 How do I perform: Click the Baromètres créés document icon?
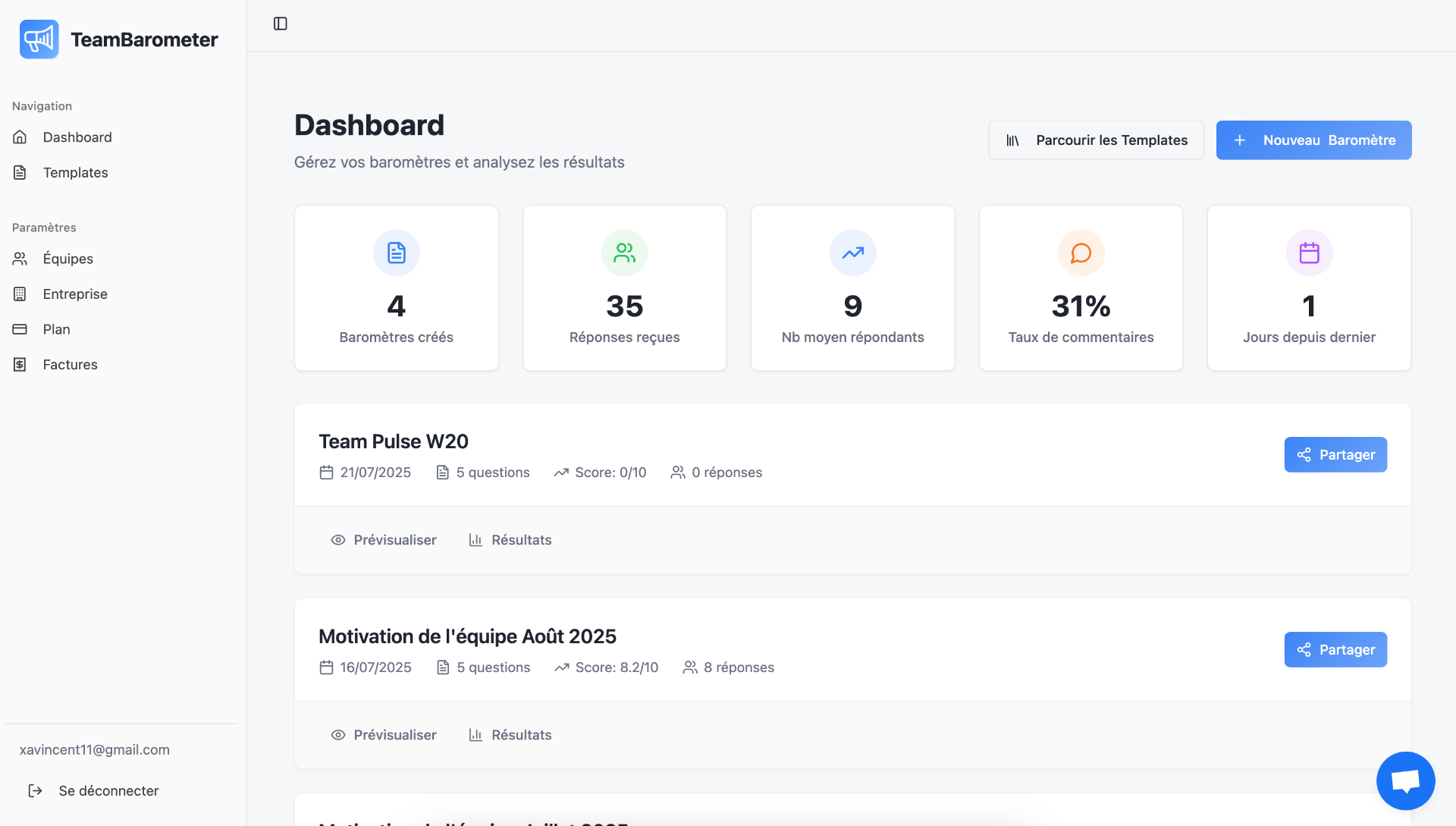(x=397, y=253)
